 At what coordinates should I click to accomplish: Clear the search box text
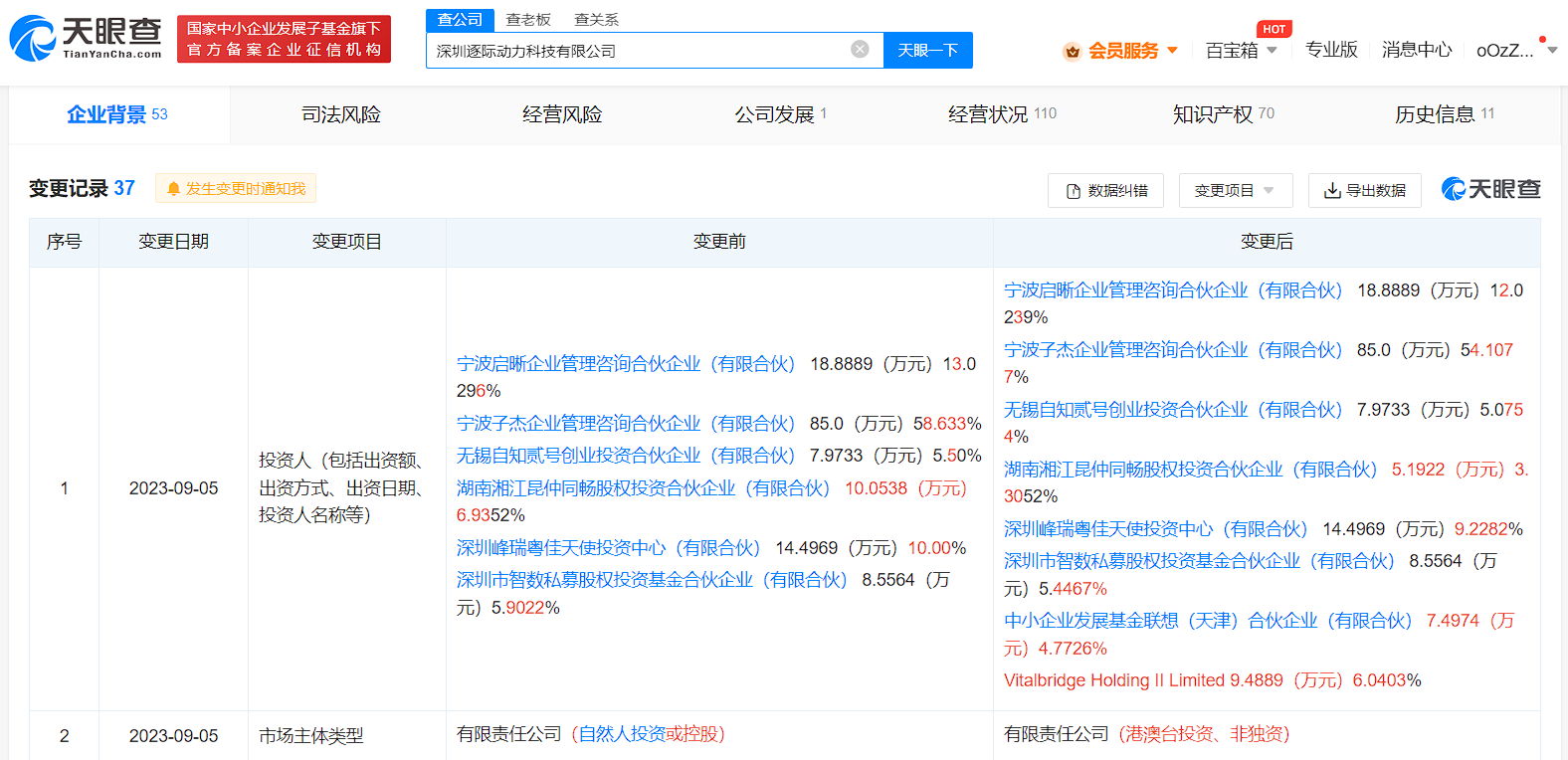tap(860, 50)
